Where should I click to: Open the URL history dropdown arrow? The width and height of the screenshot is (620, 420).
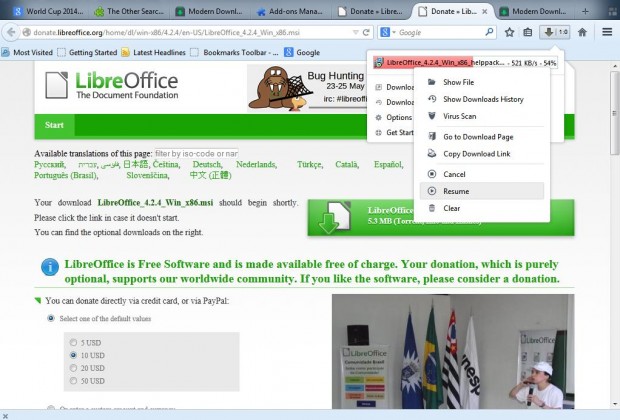click(x=355, y=32)
